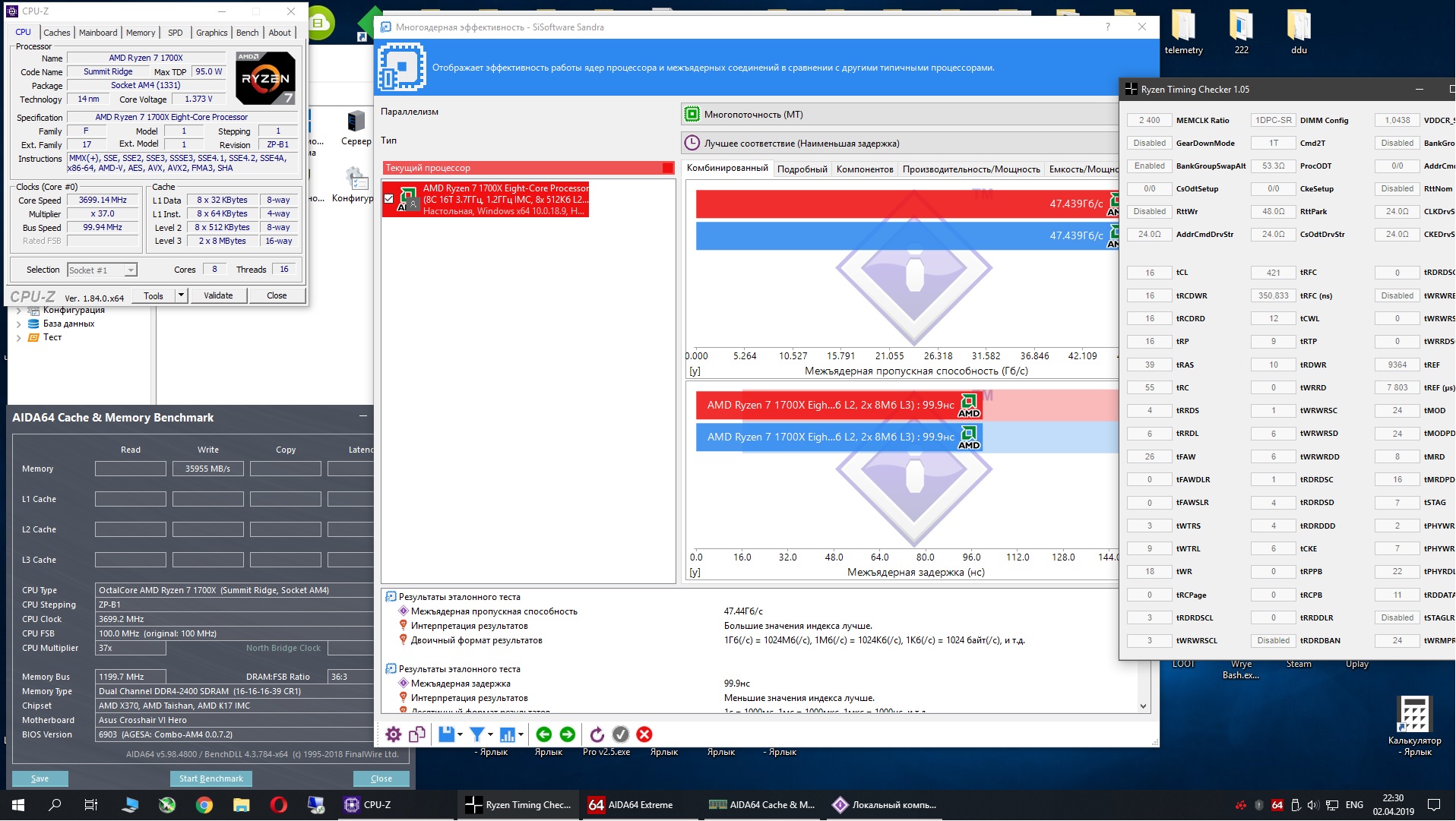
Task: Open the notification center icon
Action: (x=1434, y=805)
